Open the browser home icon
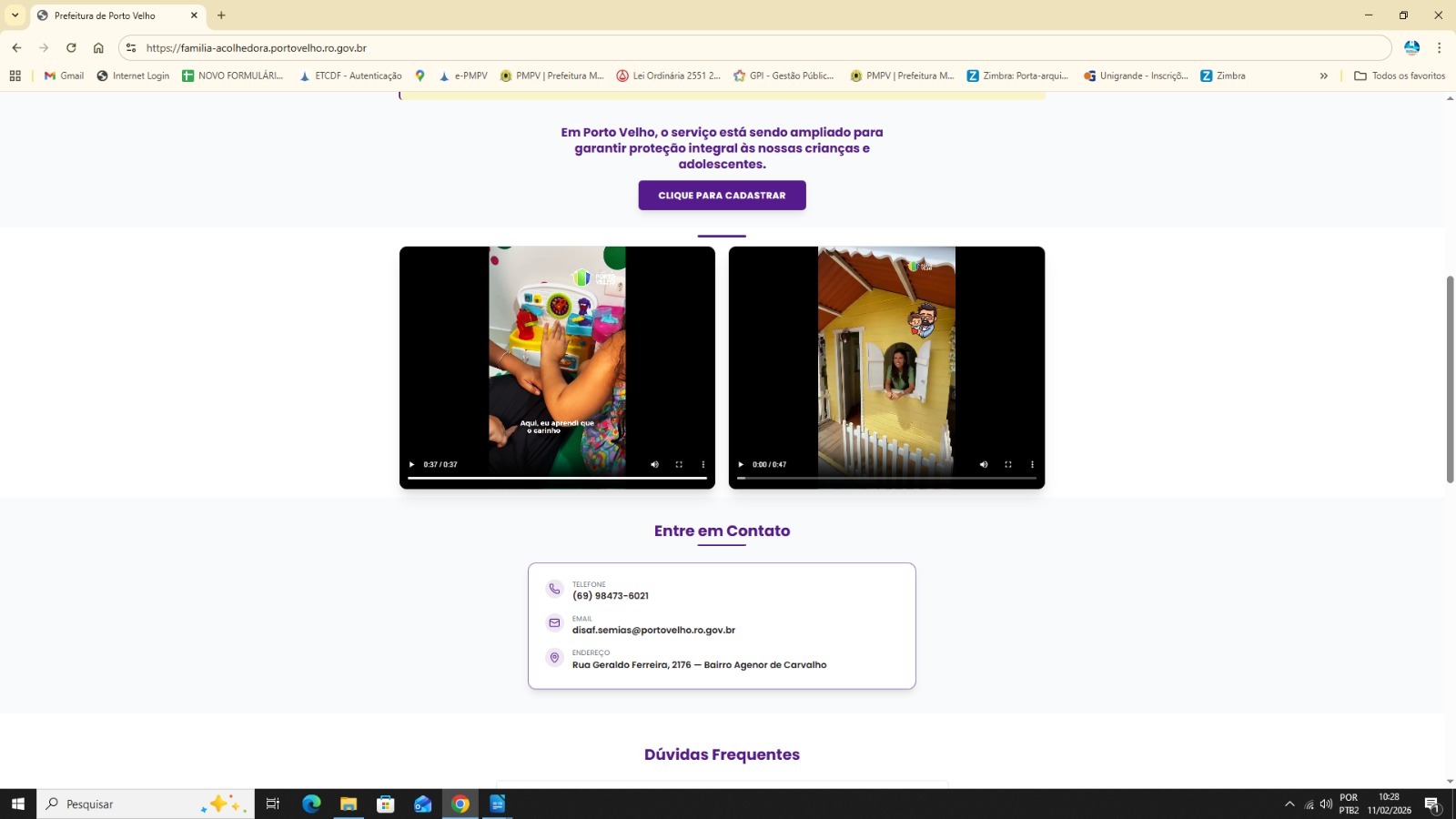1456x819 pixels. (x=100, y=47)
